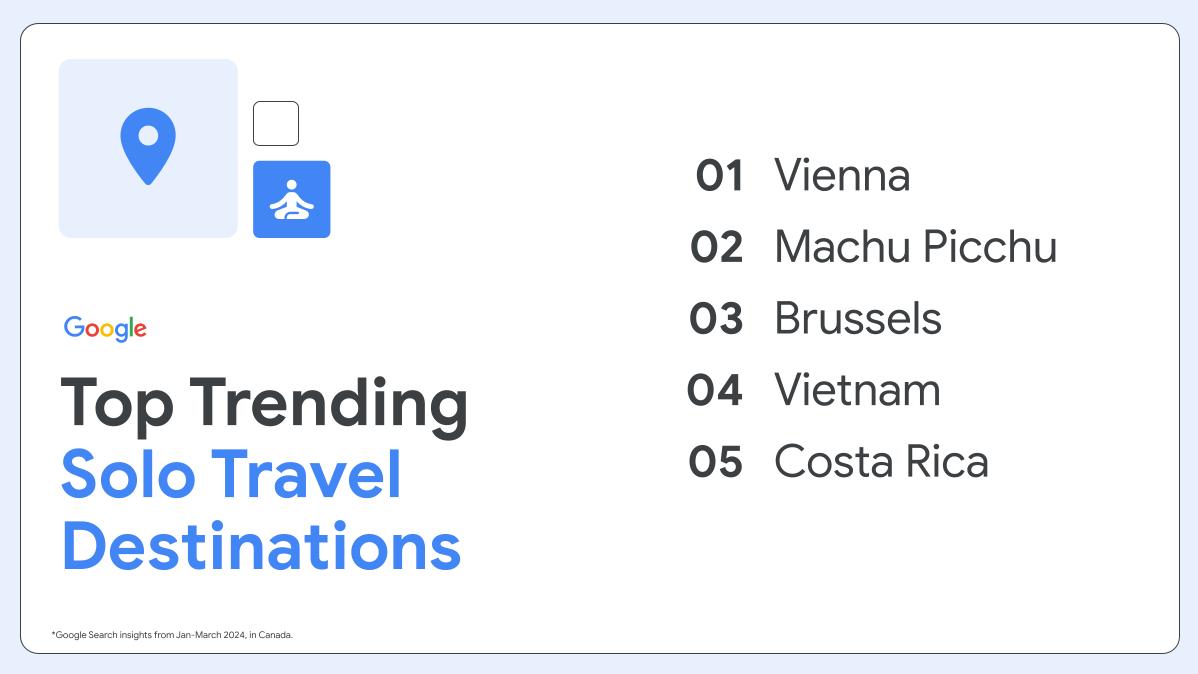Viewport: 1198px width, 674px height.
Task: Click the Google Search insights footnote
Action: (172, 635)
